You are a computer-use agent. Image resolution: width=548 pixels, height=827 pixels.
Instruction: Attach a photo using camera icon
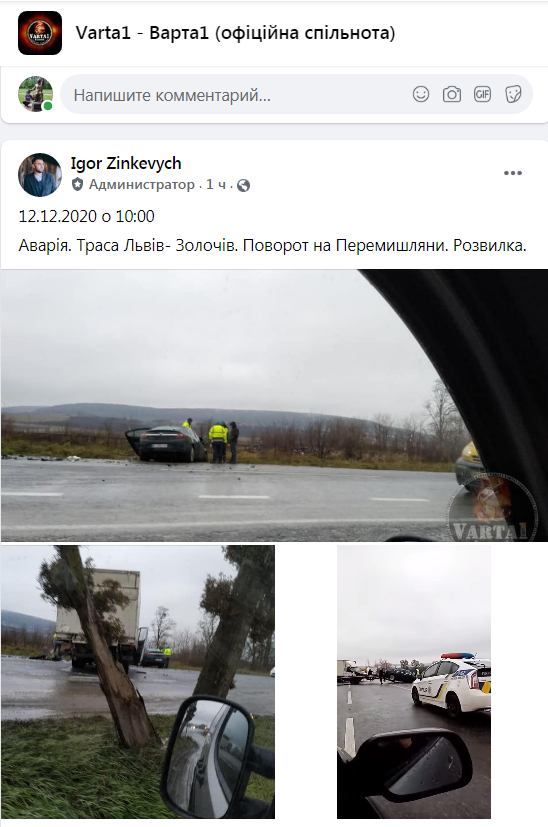(451, 94)
